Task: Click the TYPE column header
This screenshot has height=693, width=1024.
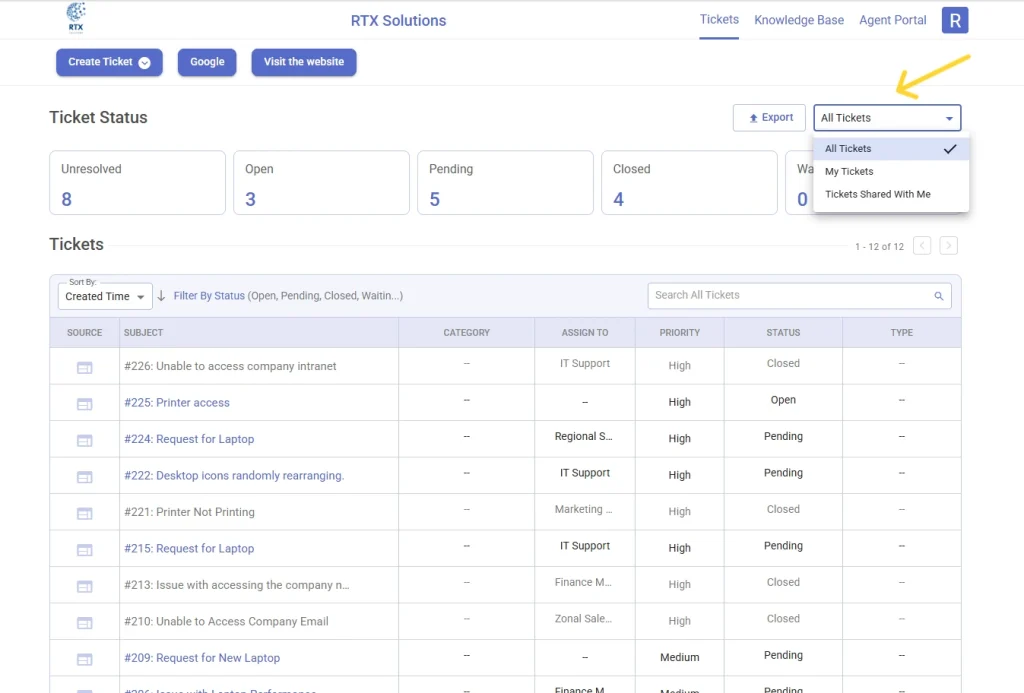Action: tap(901, 333)
